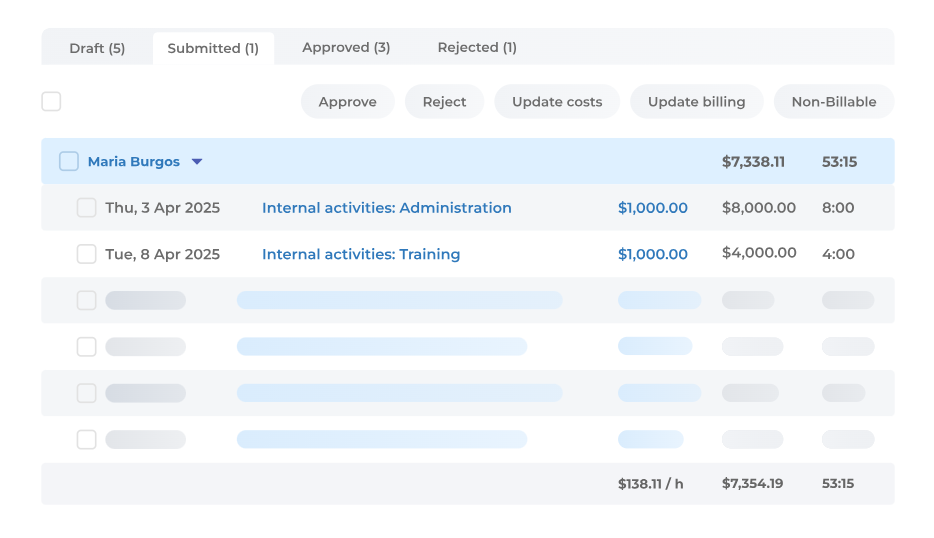Switch to the Draft (5) tab

[97, 48]
